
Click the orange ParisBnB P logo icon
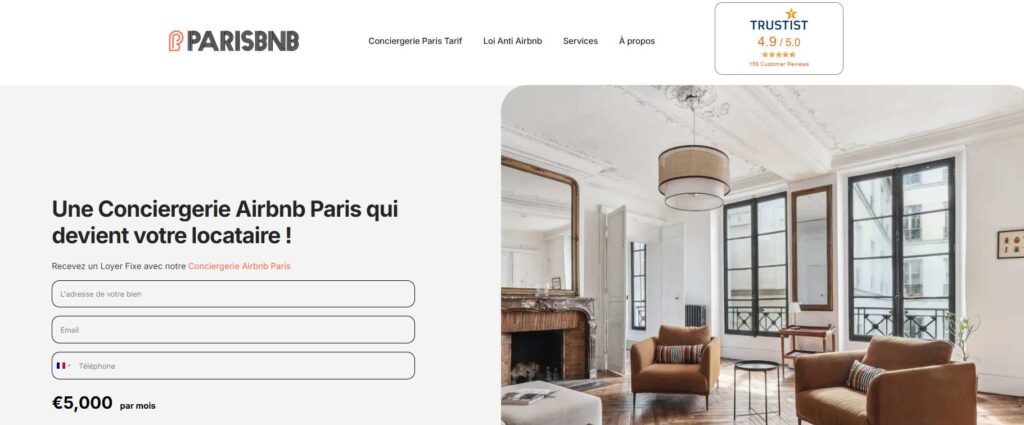[x=176, y=40]
